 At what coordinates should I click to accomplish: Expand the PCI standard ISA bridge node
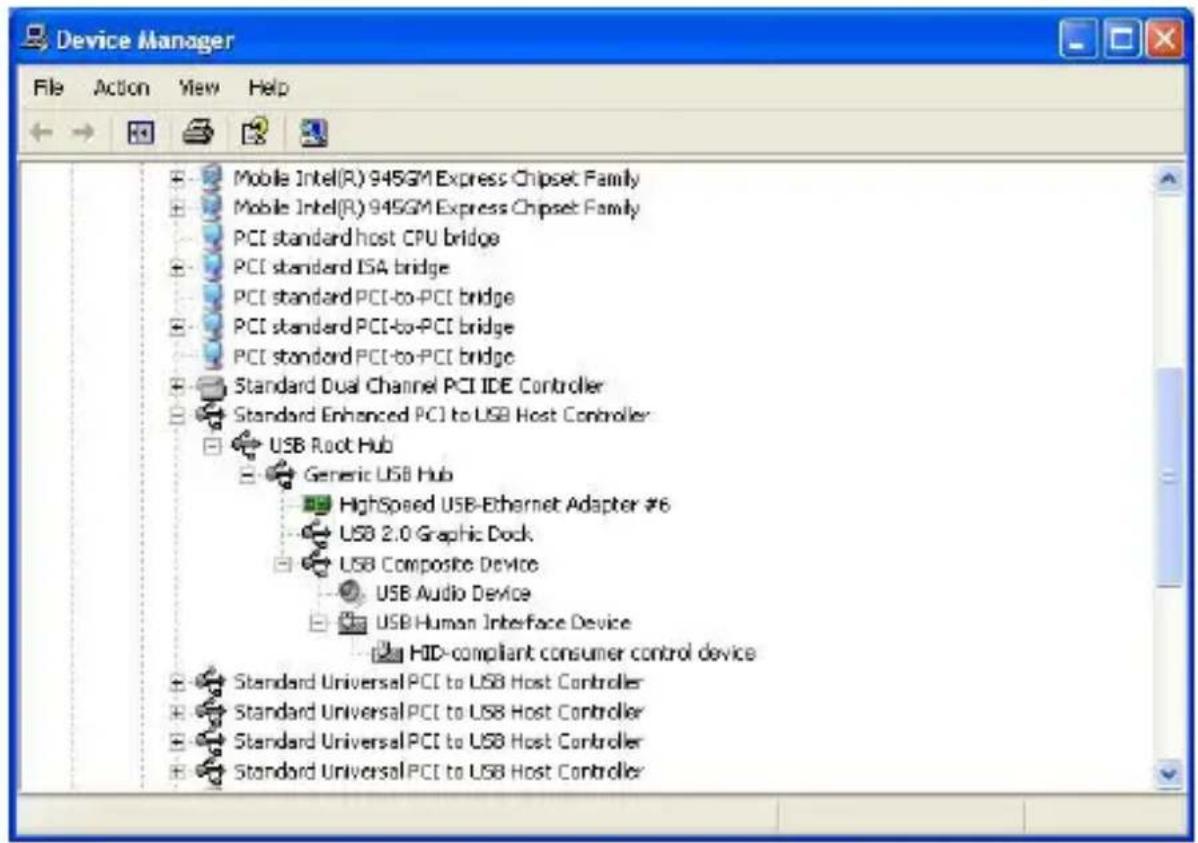177,268
